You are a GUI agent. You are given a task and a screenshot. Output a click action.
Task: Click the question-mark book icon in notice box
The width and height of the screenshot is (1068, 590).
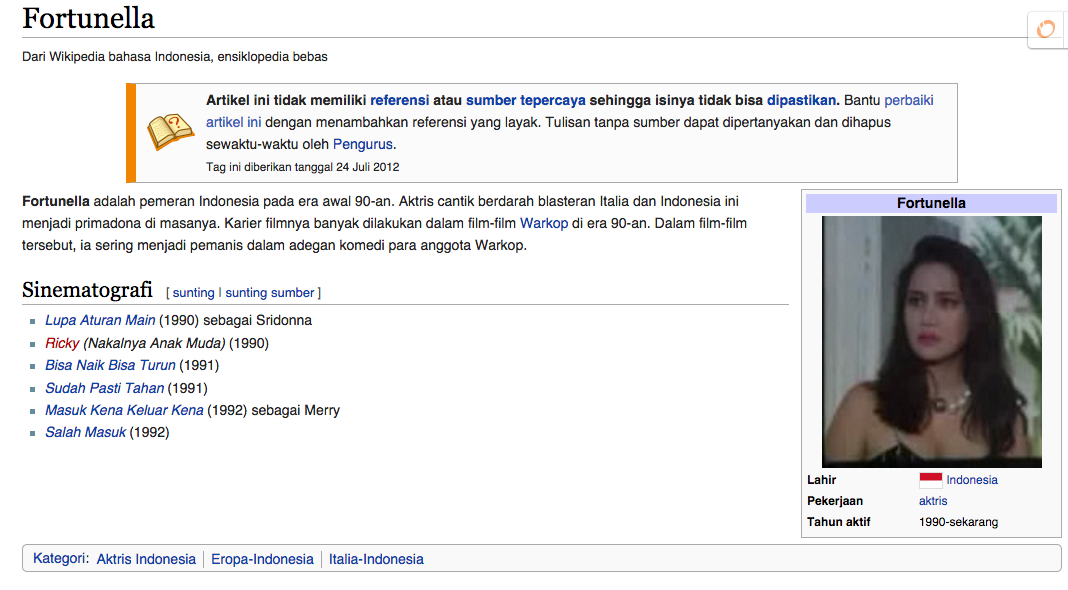(170, 132)
